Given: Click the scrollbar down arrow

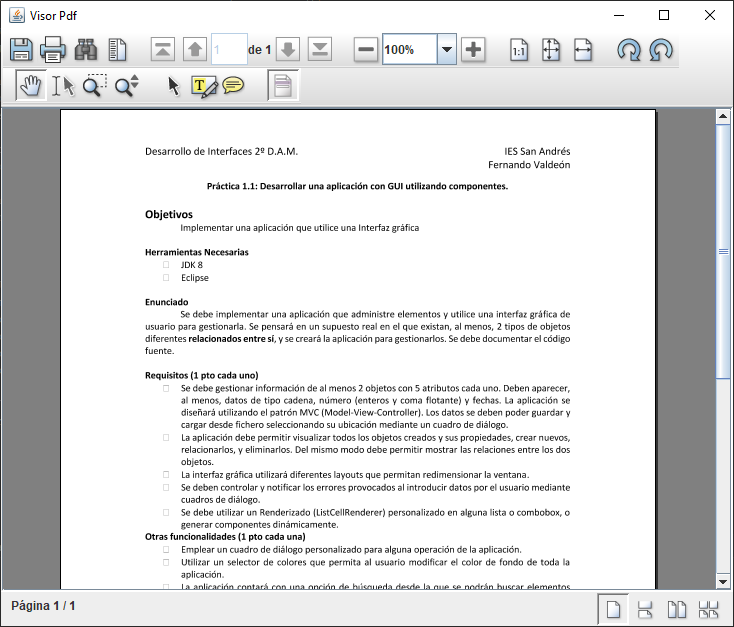Looking at the screenshot, I should tap(723, 580).
